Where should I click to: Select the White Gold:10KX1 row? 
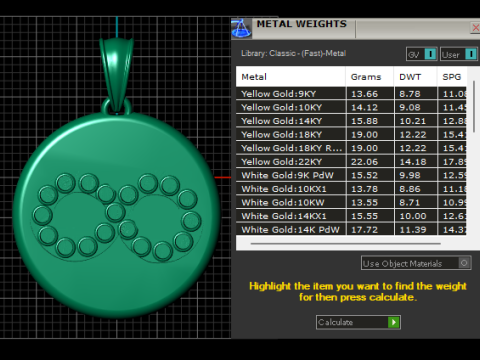(x=351, y=189)
